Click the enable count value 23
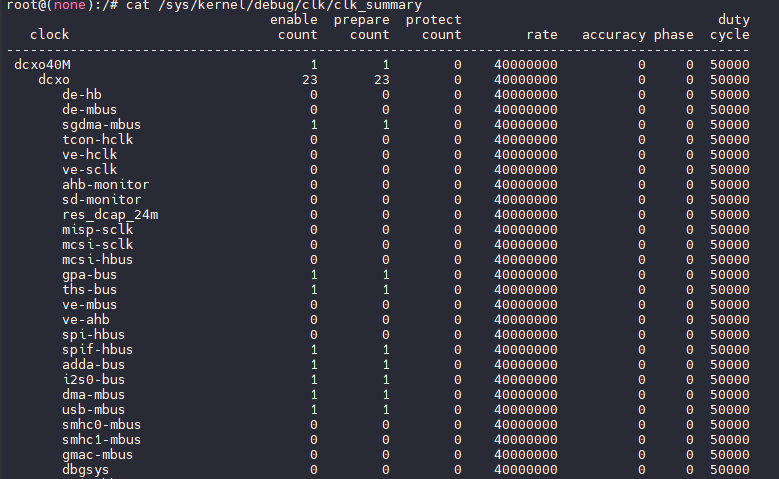Screen dimensions: 779x479 click(310, 80)
